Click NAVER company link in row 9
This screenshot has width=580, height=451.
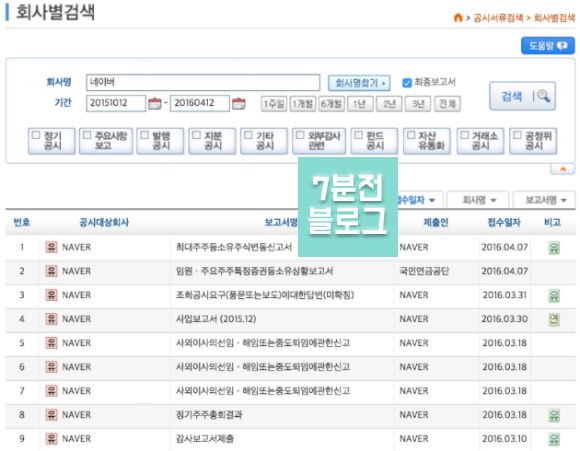pos(76,439)
